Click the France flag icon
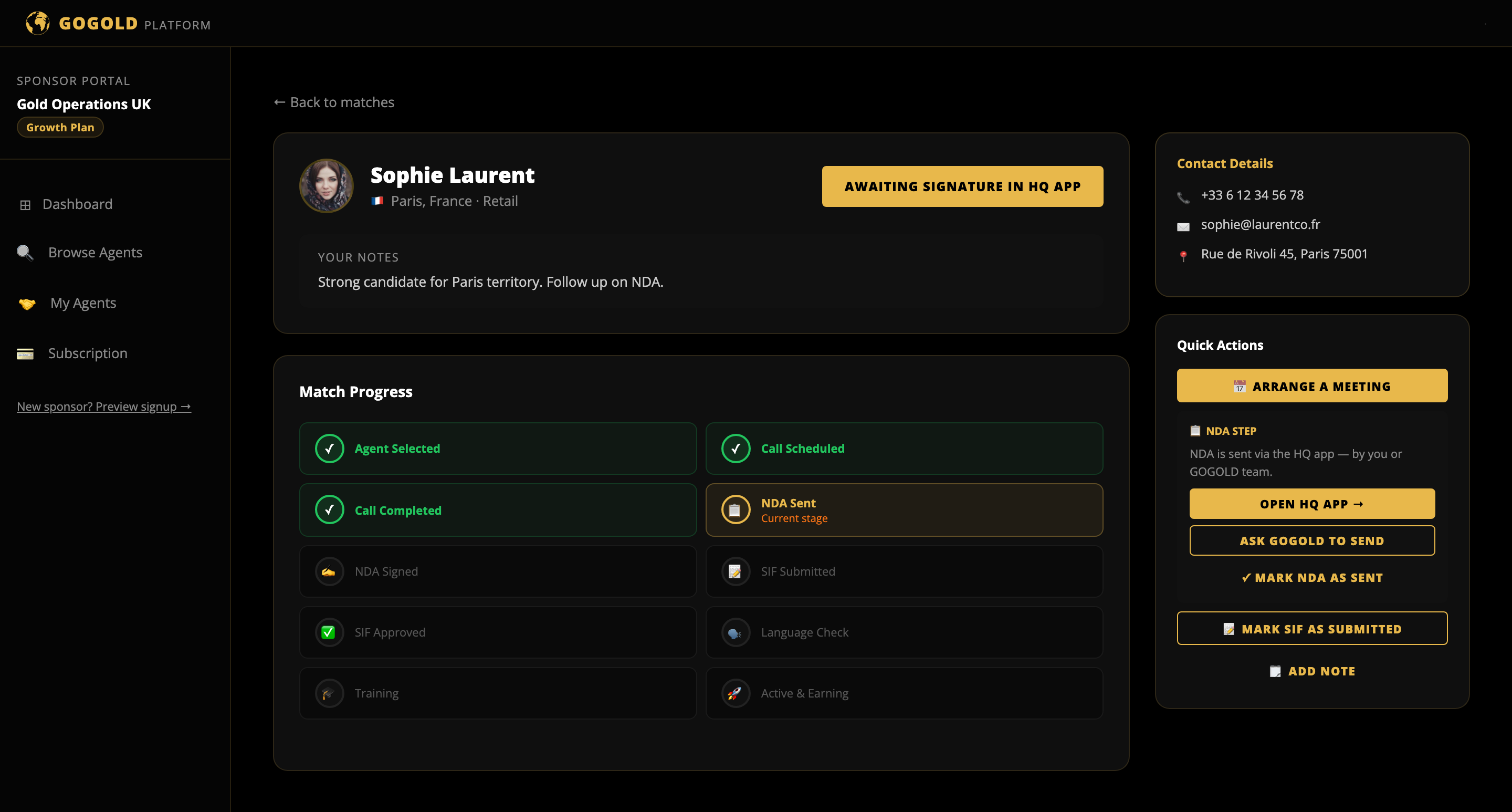 377,201
